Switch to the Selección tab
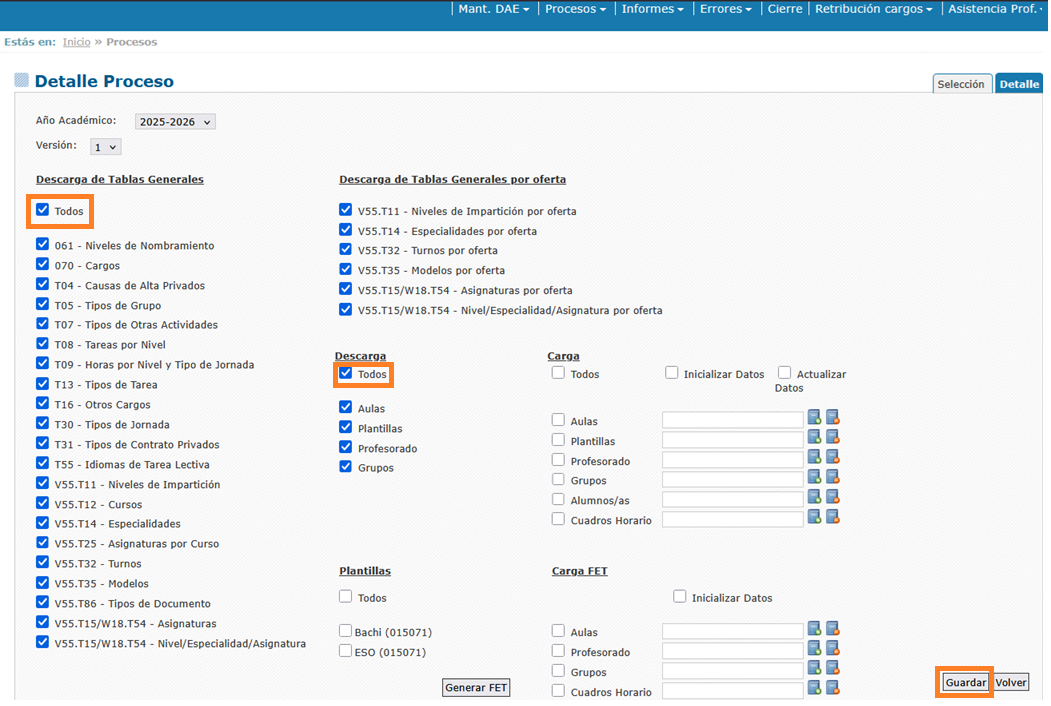Screen dimensions: 1051x706 click(x=961, y=84)
